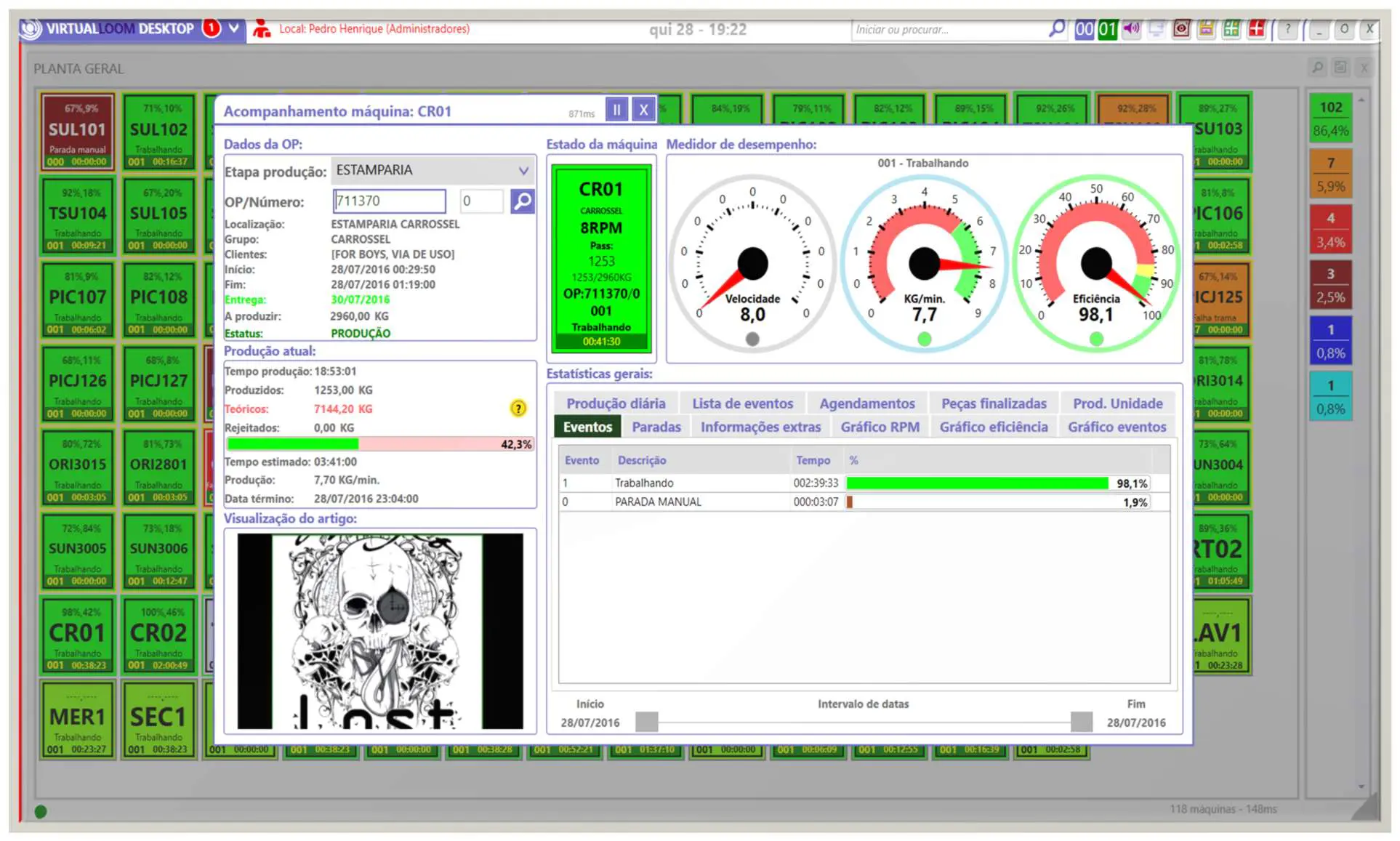Screen dimensions: 1400x841
Task: Click the blue 00 status counter
Action: [x=1084, y=29]
